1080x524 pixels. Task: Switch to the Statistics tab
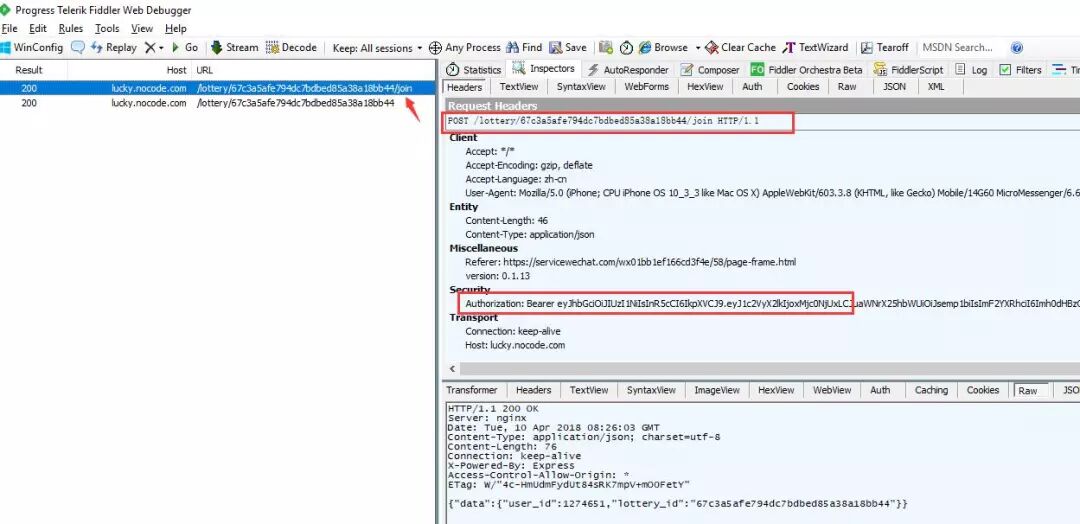[474, 70]
